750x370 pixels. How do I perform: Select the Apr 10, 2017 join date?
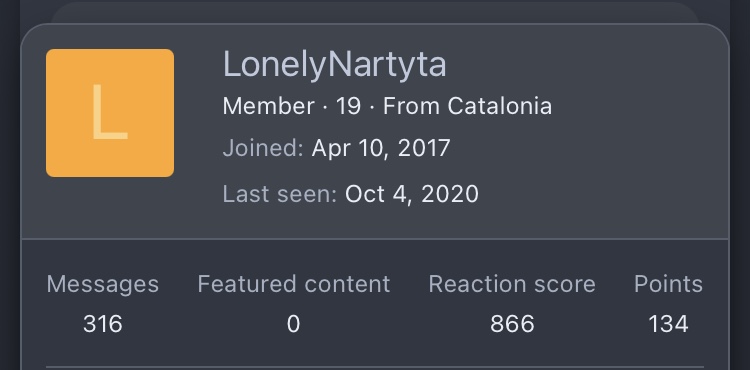(x=381, y=148)
